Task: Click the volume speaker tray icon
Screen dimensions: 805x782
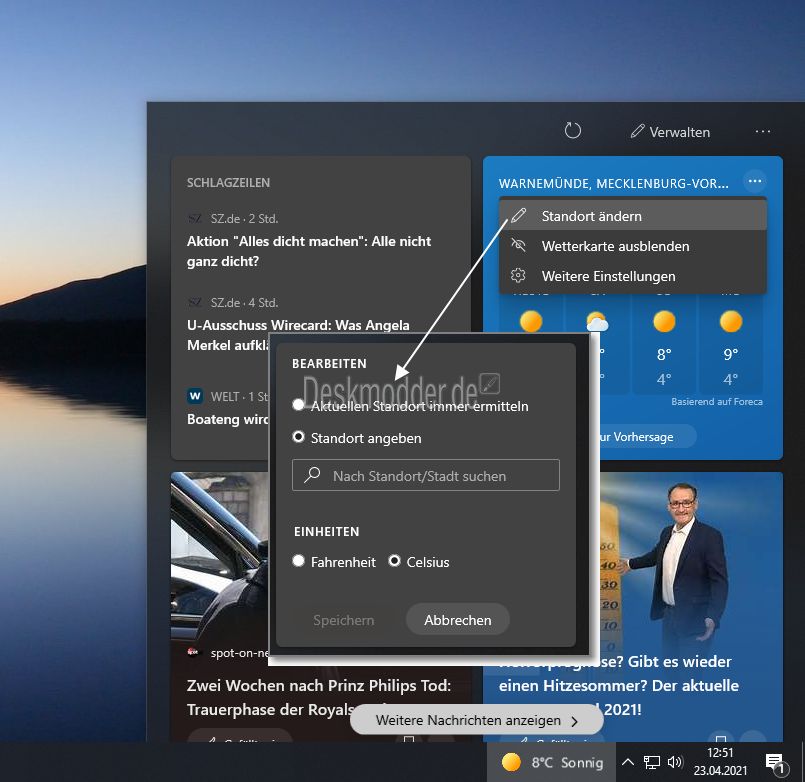Action: point(674,763)
